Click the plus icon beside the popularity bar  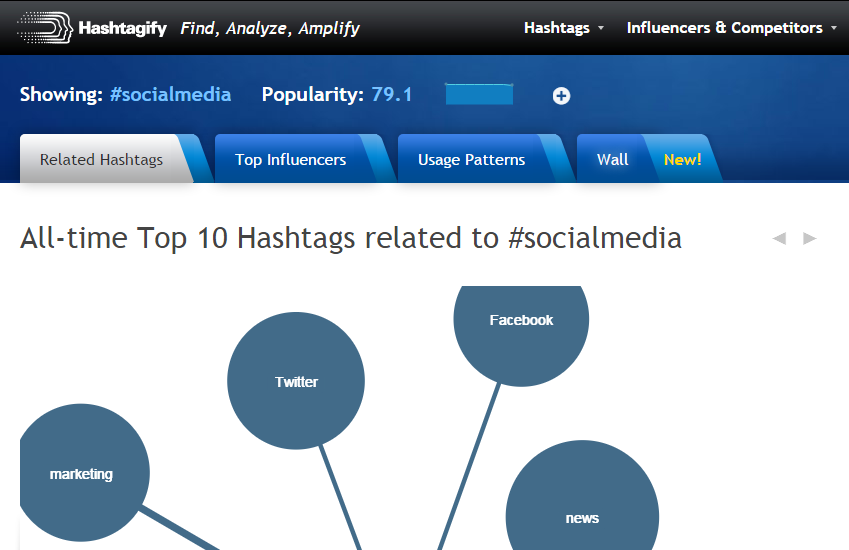click(x=561, y=96)
